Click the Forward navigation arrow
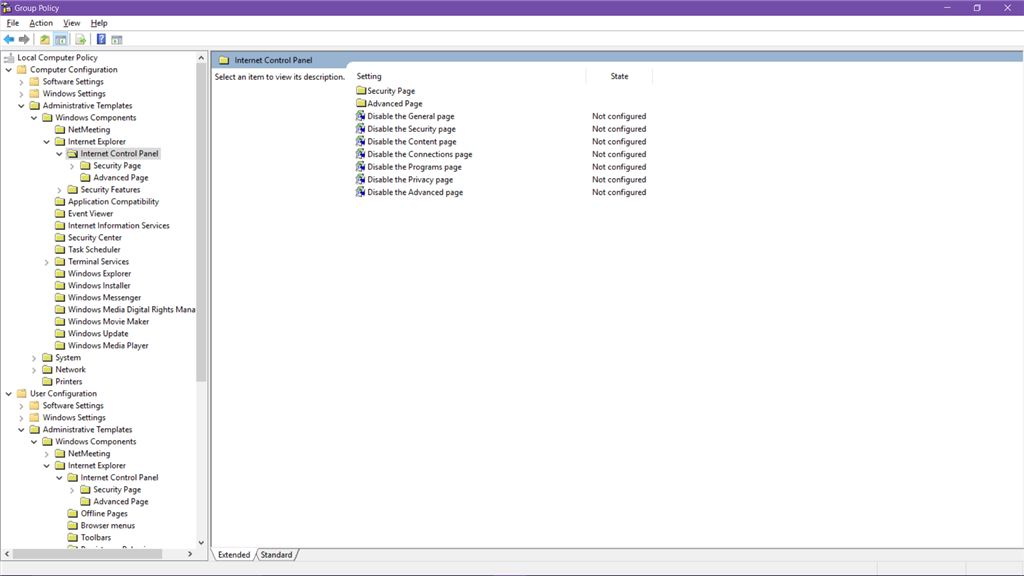The height and width of the screenshot is (576, 1024). (23, 40)
